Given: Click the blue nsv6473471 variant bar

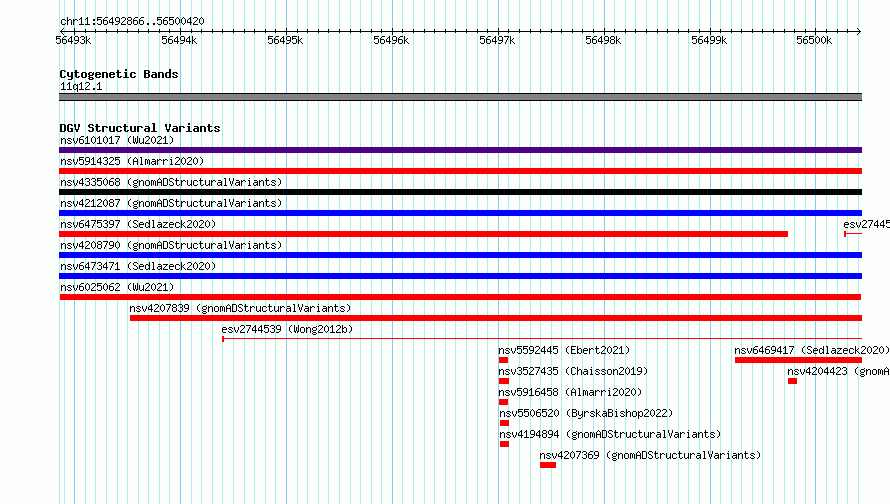Looking at the screenshot, I should tap(460, 276).
